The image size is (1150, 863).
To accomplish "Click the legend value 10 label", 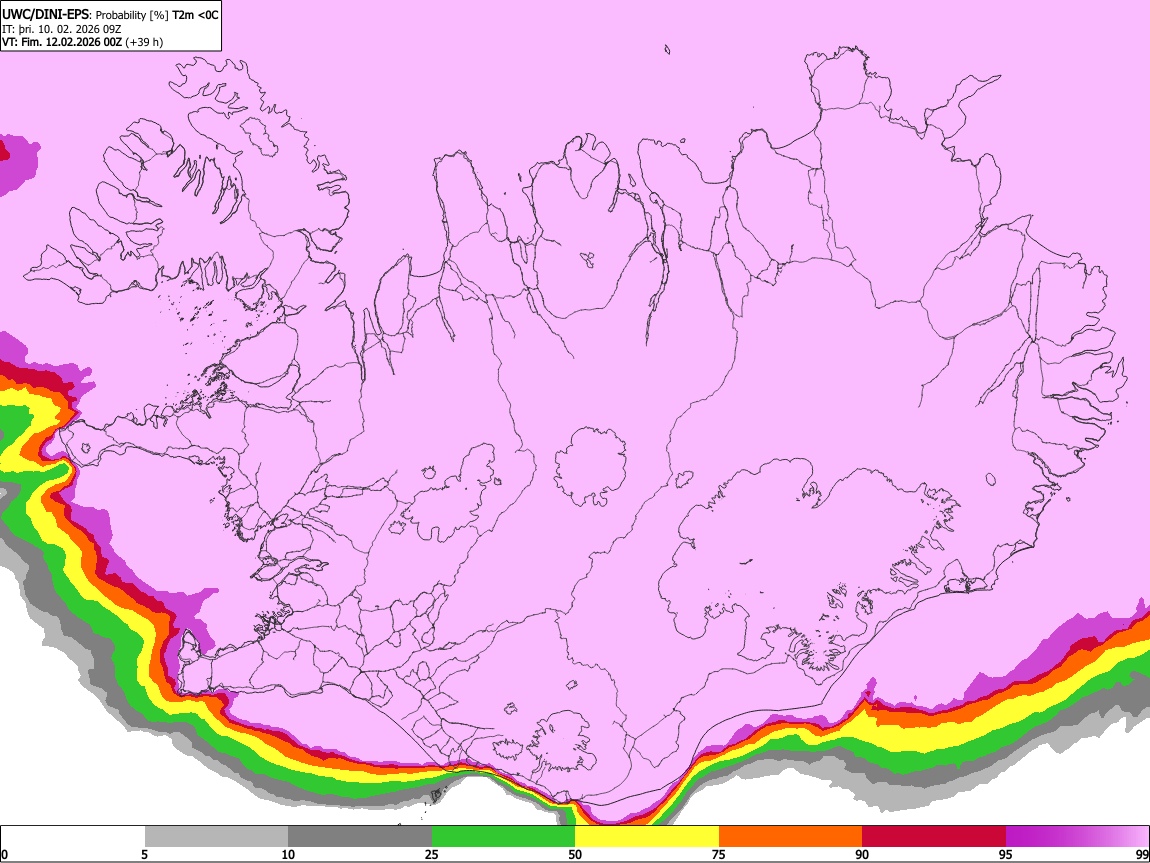I will coord(288,854).
